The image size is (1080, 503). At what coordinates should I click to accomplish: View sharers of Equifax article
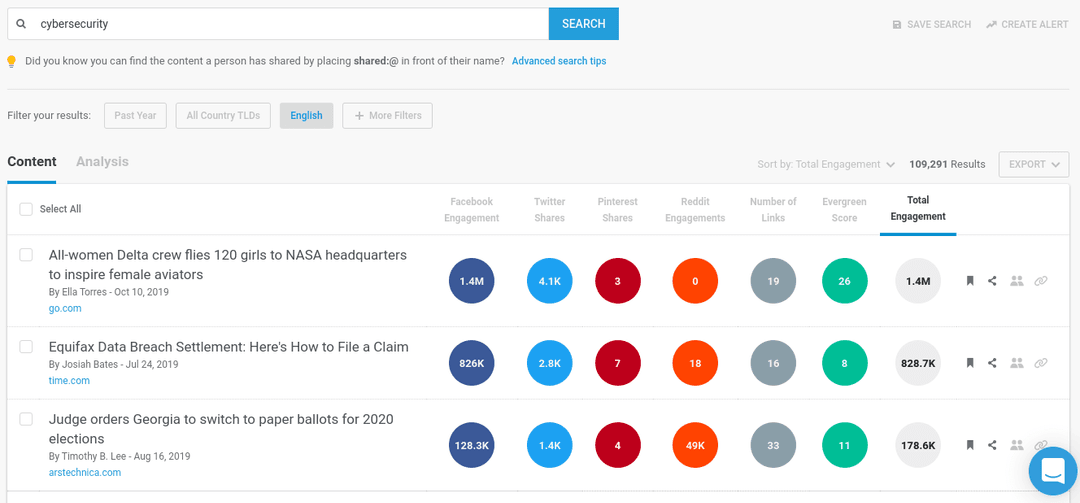click(1017, 362)
